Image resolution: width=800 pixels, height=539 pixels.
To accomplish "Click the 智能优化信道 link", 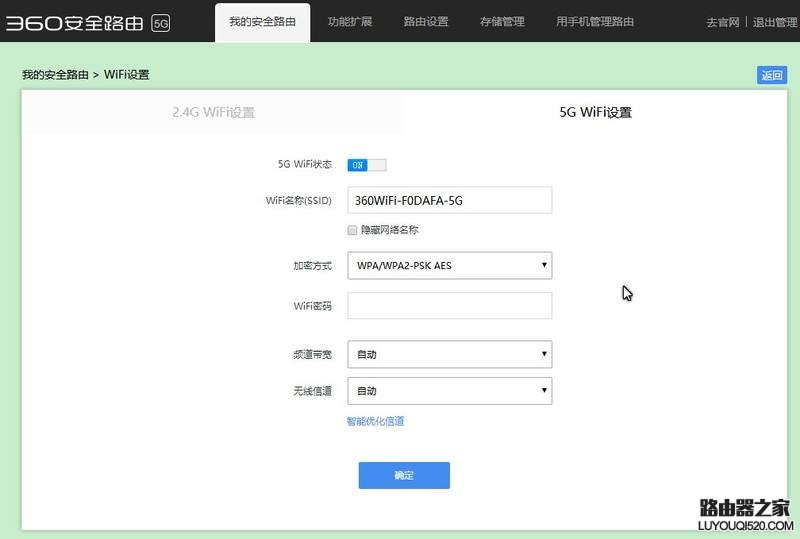I will (376, 421).
